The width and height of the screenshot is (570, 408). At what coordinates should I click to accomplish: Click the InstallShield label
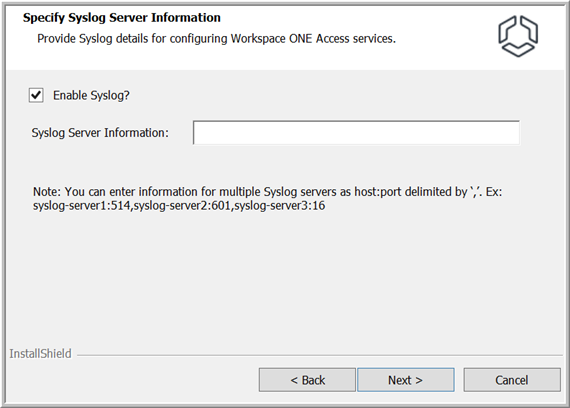[40, 354]
